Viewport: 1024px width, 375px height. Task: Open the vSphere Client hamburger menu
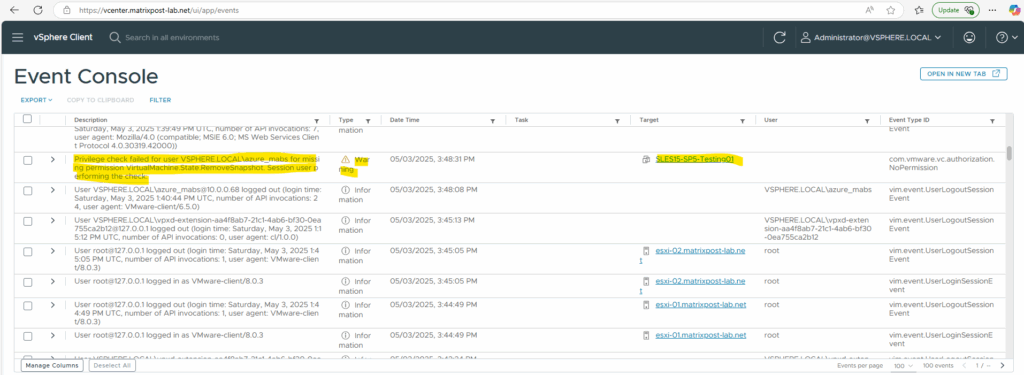(x=18, y=38)
